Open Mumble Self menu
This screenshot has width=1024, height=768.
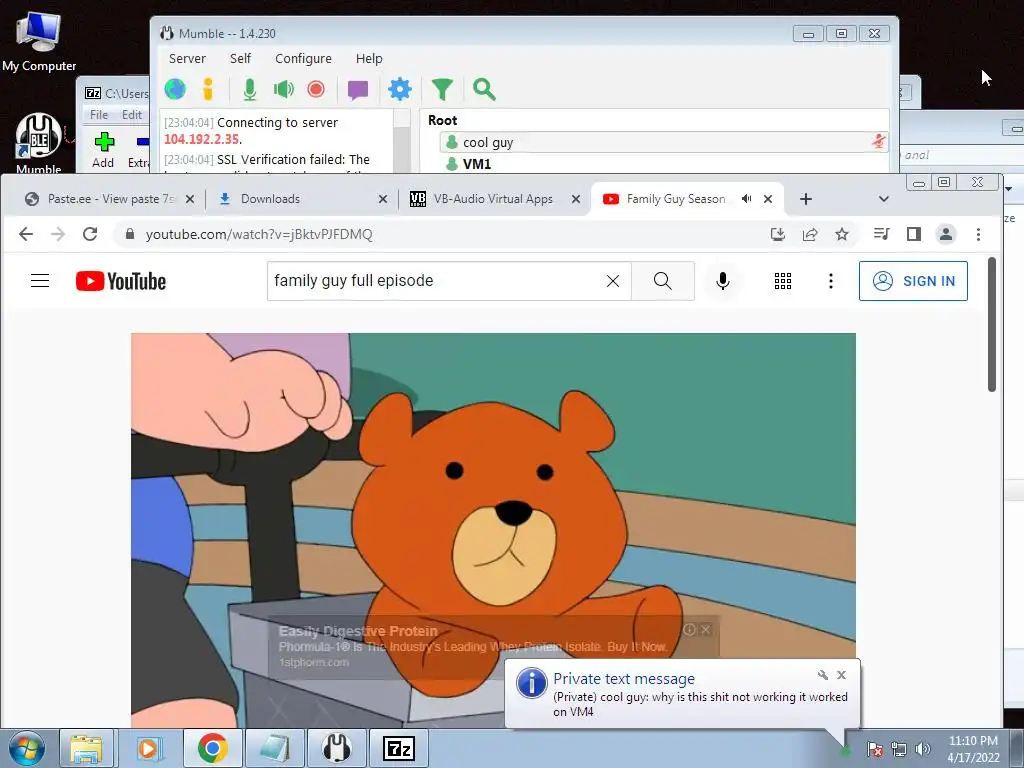point(240,58)
